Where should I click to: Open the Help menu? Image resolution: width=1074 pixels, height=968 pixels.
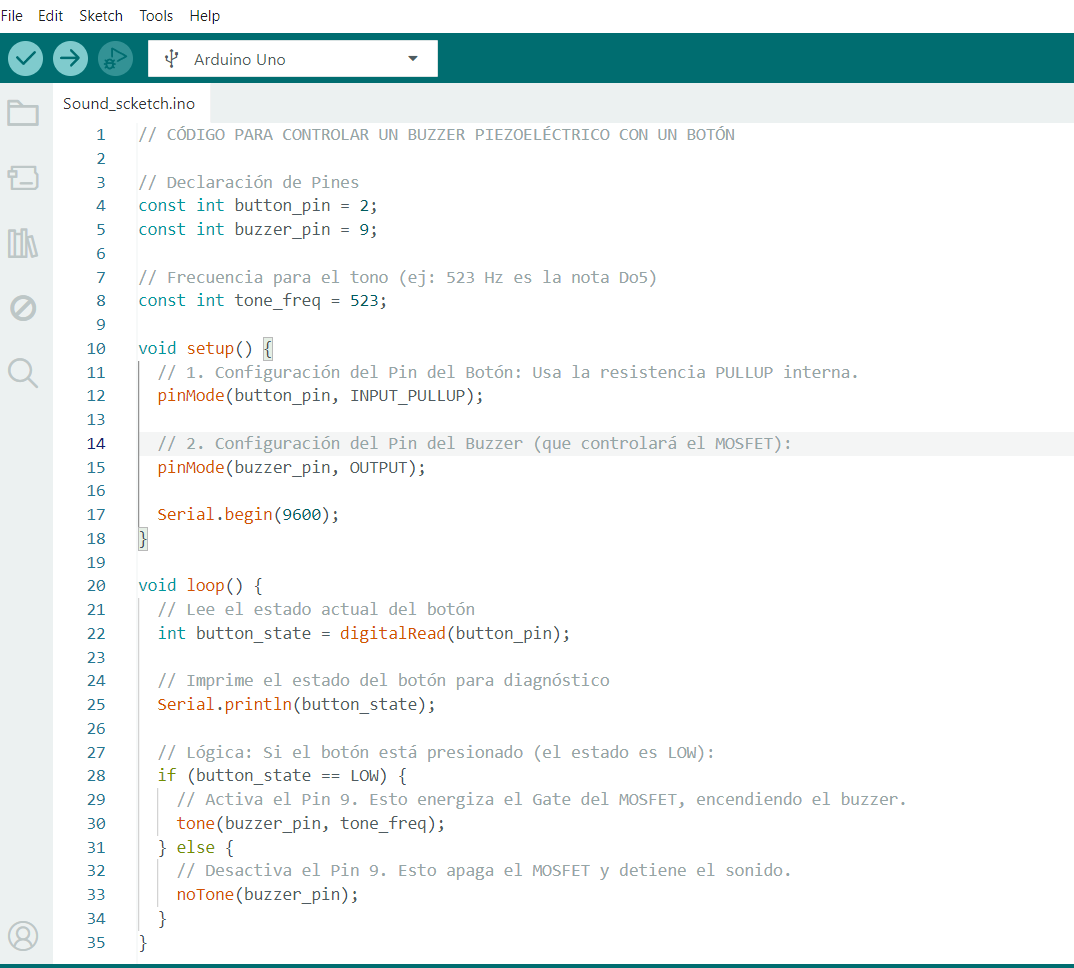[x=205, y=16]
